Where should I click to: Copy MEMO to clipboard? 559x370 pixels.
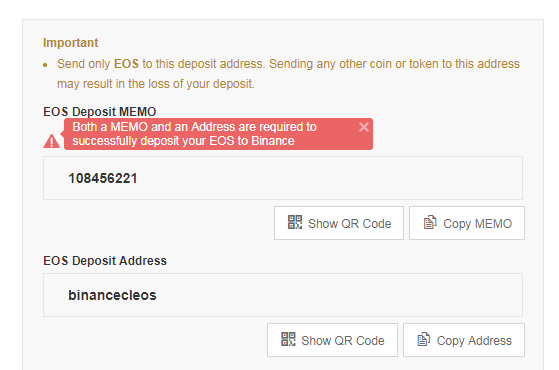[467, 223]
